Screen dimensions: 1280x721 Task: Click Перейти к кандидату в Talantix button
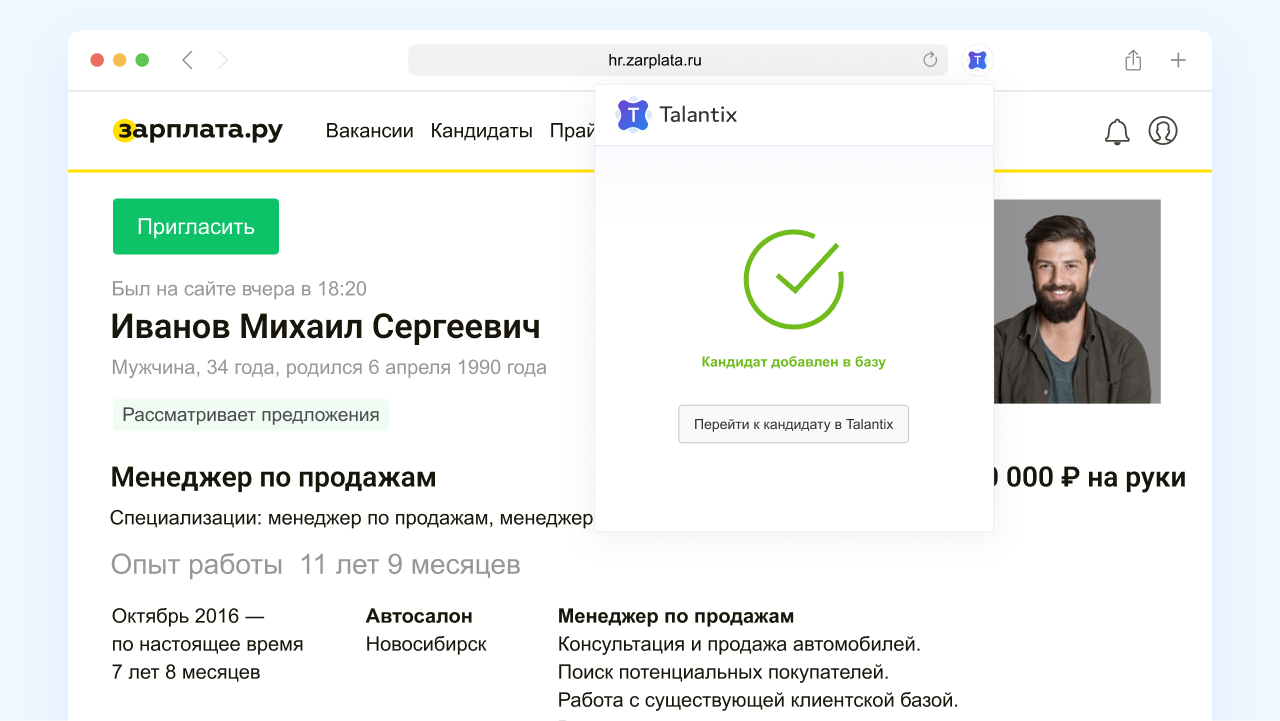click(x=793, y=424)
